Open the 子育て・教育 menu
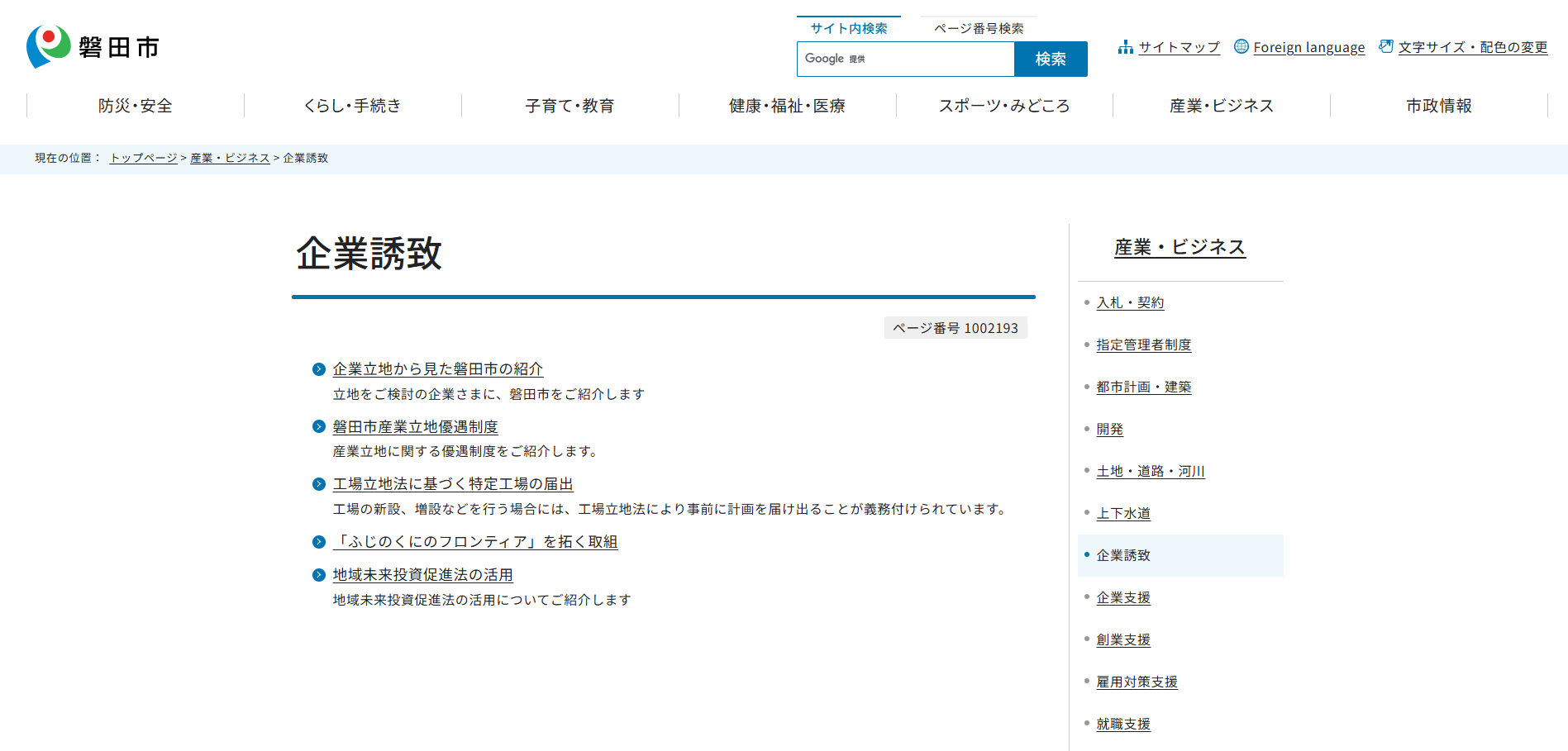The width and height of the screenshot is (1568, 751). pyautogui.click(x=570, y=106)
